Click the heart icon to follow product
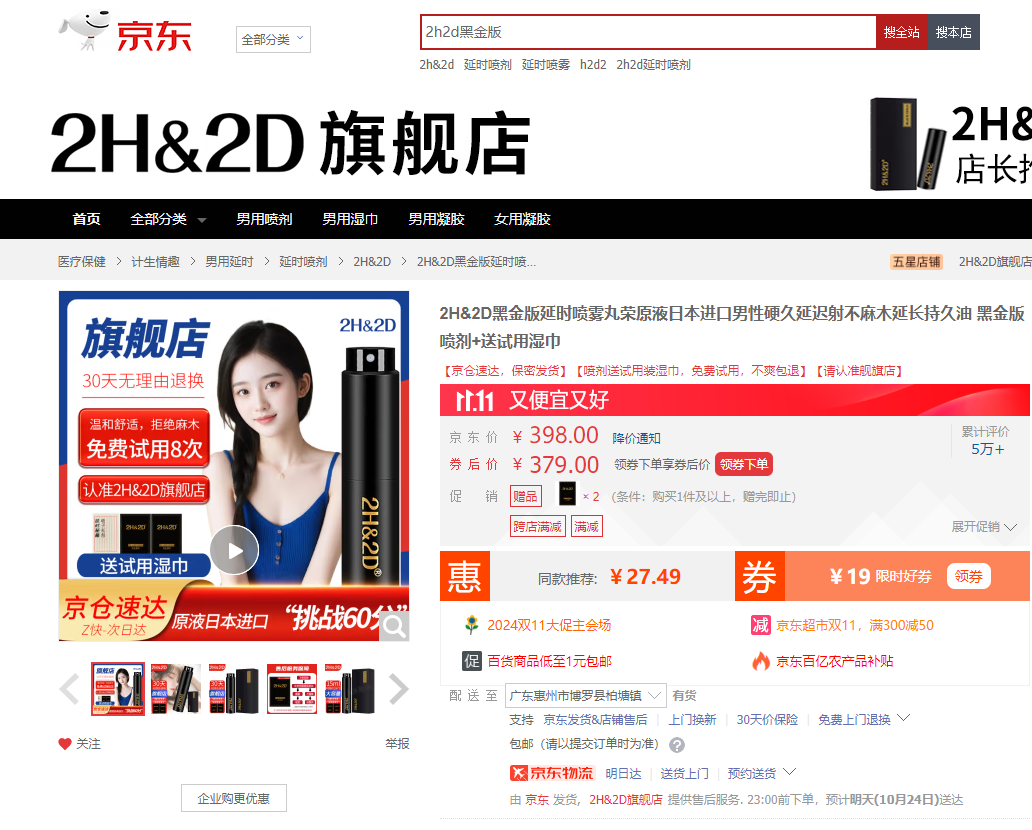Screen dimensions: 1032x830 coord(64,744)
